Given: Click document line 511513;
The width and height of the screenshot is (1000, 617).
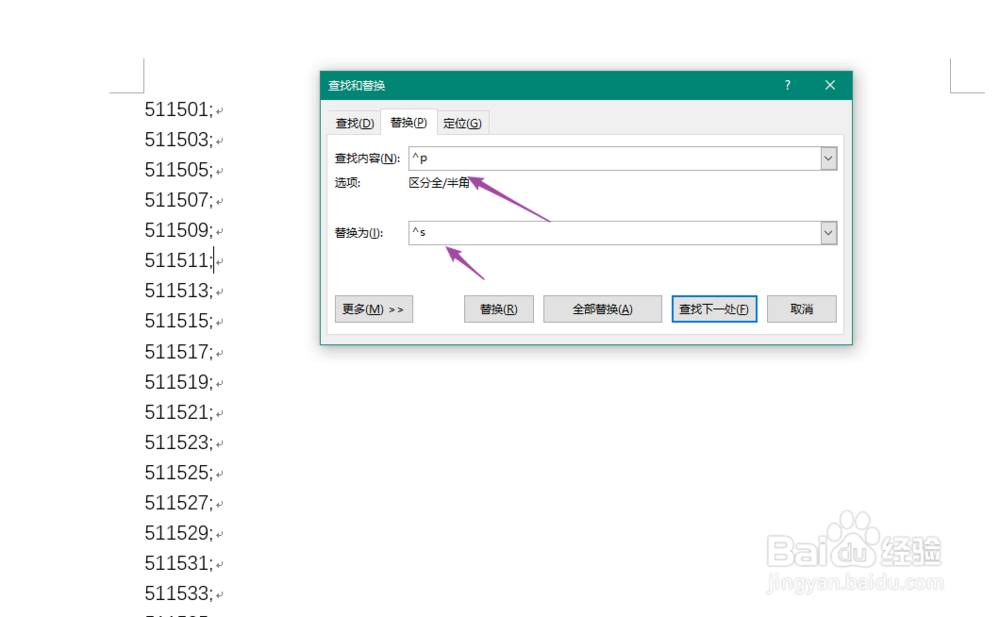Looking at the screenshot, I should [x=179, y=291].
